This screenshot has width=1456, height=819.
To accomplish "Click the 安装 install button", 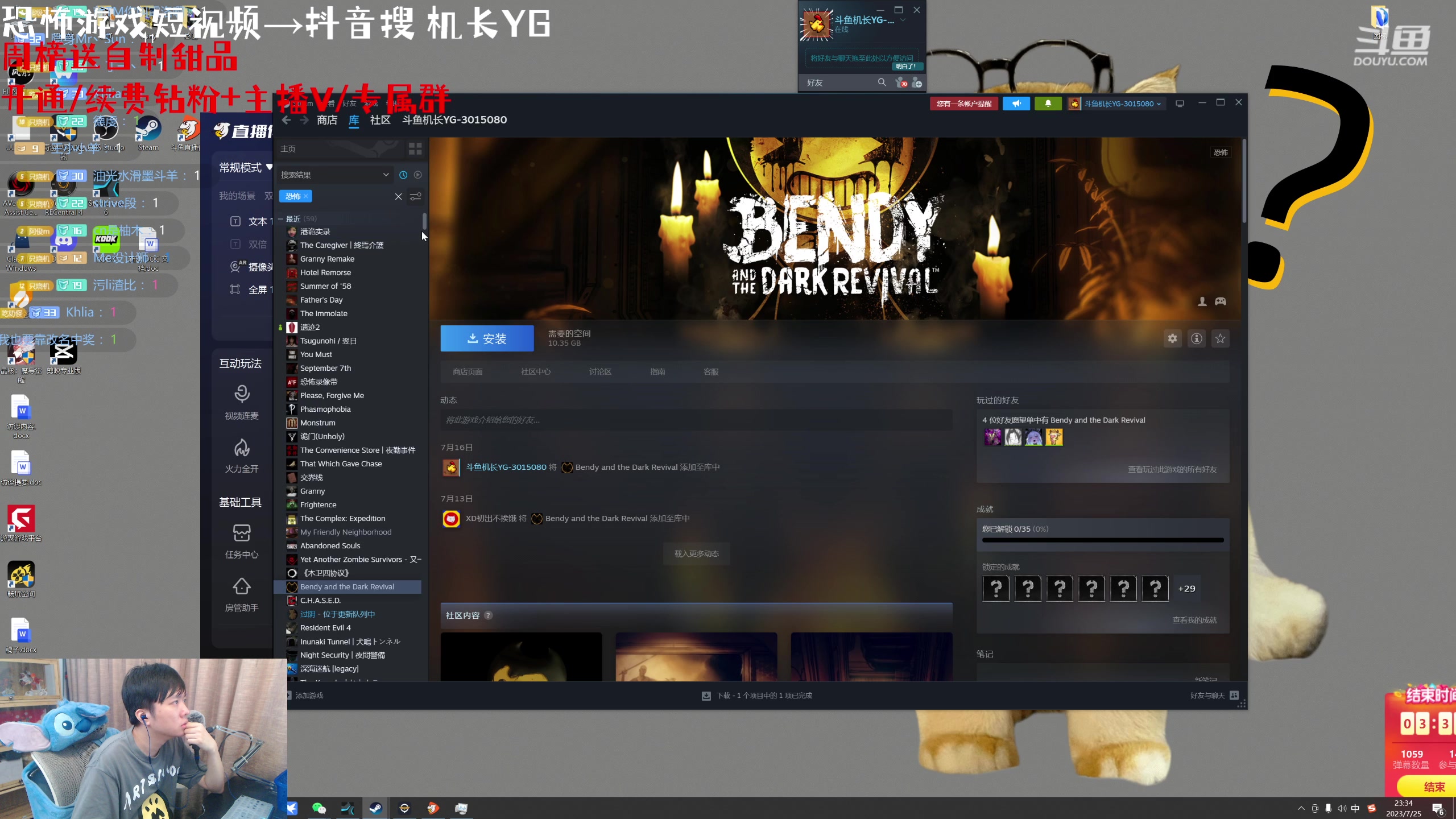I will click(486, 338).
